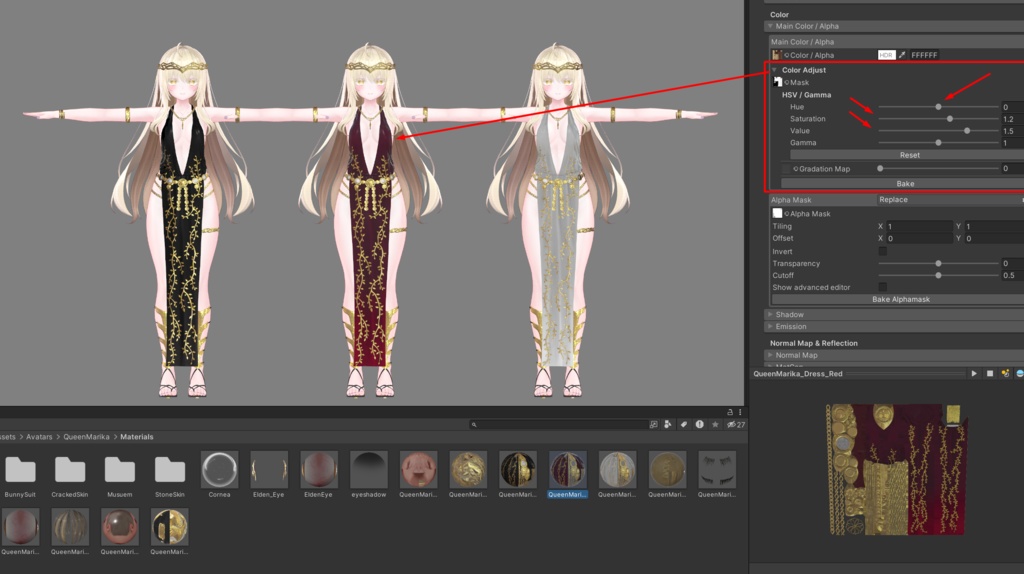Screen dimensions: 1024x574
Task: Click the Project search field
Action: click(x=558, y=424)
